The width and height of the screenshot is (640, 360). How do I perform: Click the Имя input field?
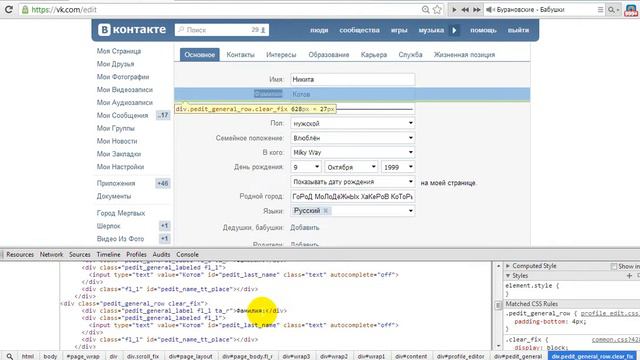click(x=353, y=79)
